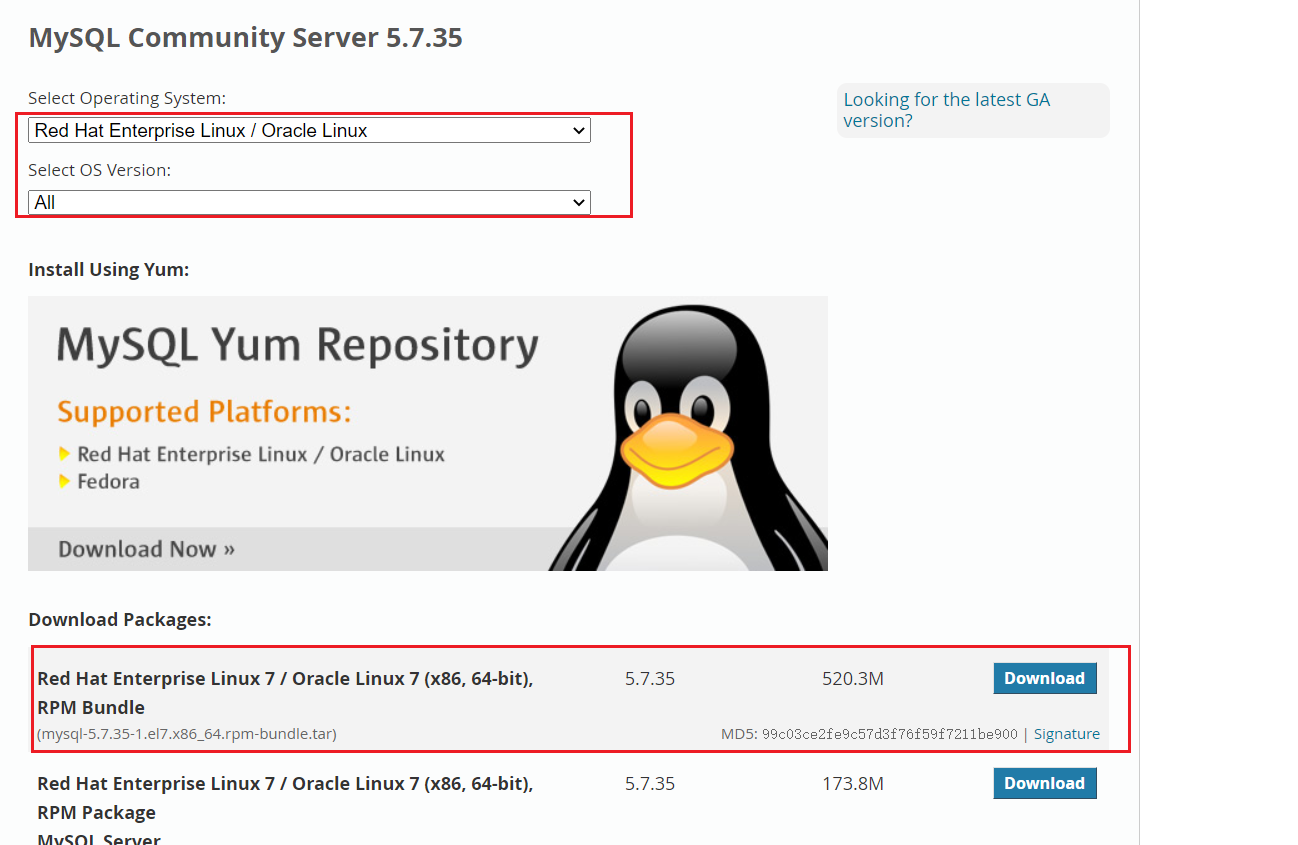1298x845 pixels.
Task: Click the 'MySQL Community Server 5.7.35' heading
Action: [x=245, y=38]
